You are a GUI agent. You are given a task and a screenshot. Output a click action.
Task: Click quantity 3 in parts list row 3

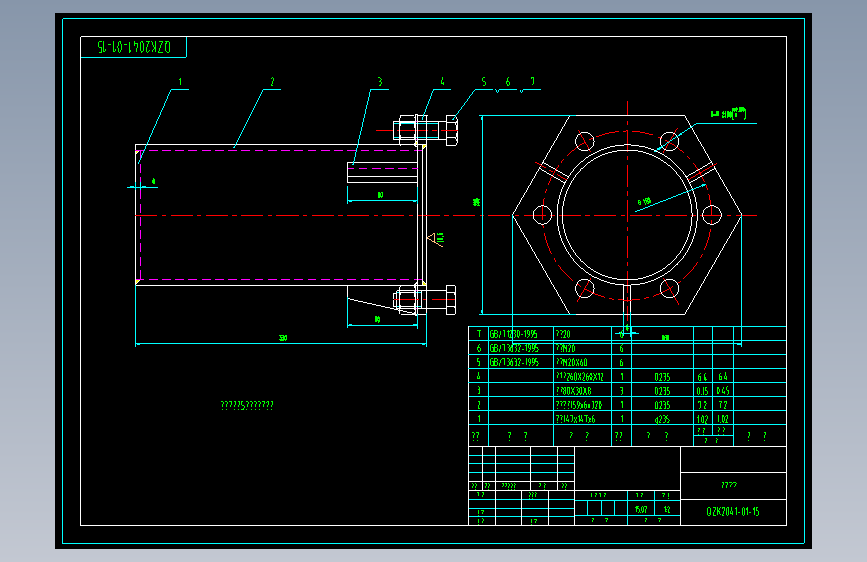621,391
